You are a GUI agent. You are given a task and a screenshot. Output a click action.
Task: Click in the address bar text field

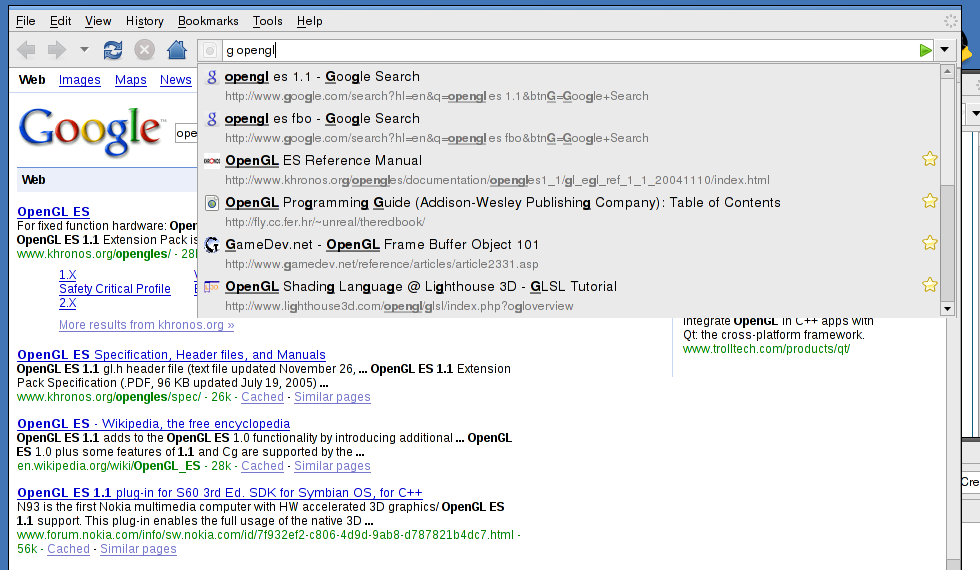(x=569, y=51)
